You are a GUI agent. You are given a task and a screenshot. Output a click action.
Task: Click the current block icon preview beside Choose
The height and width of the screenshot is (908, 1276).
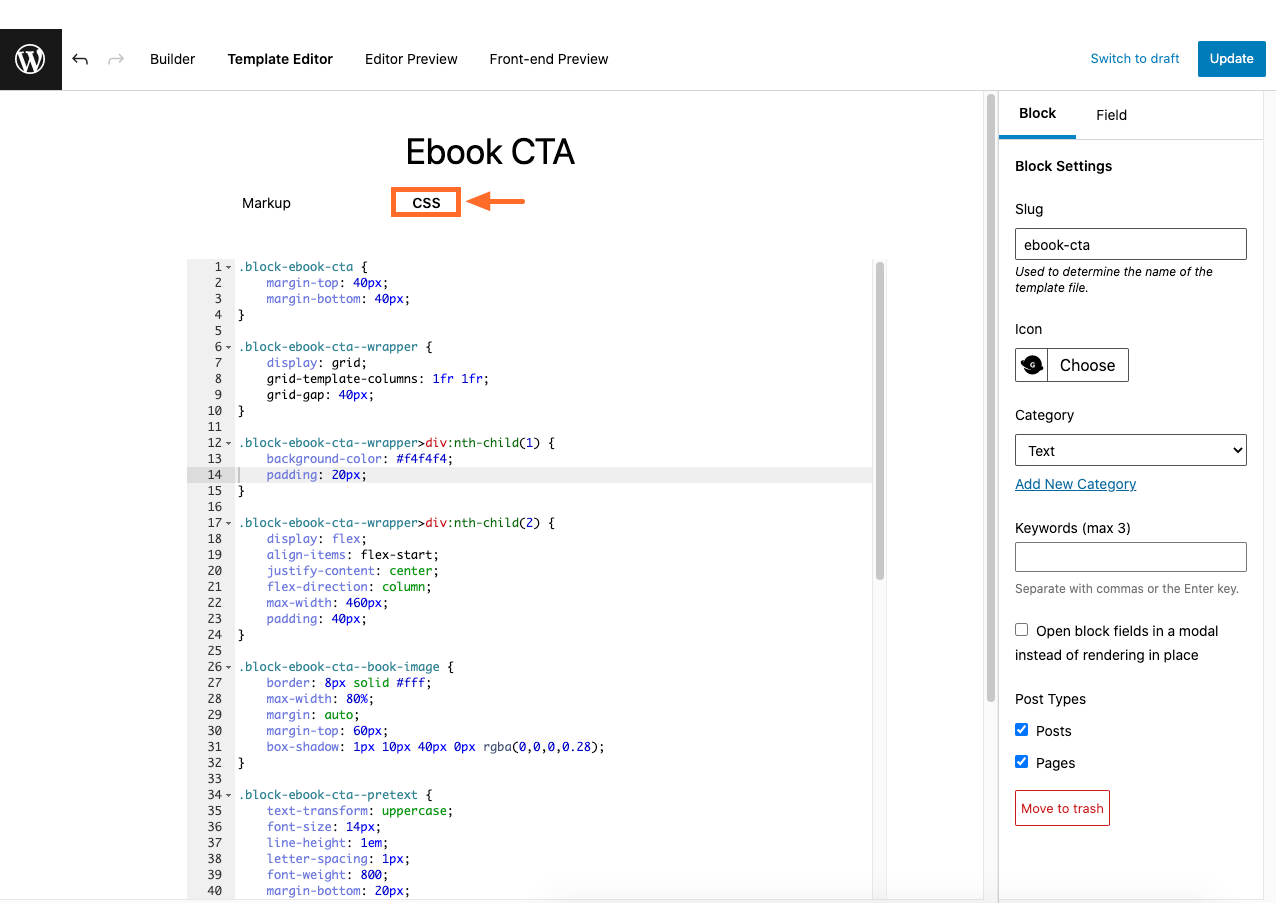[x=1031, y=365]
